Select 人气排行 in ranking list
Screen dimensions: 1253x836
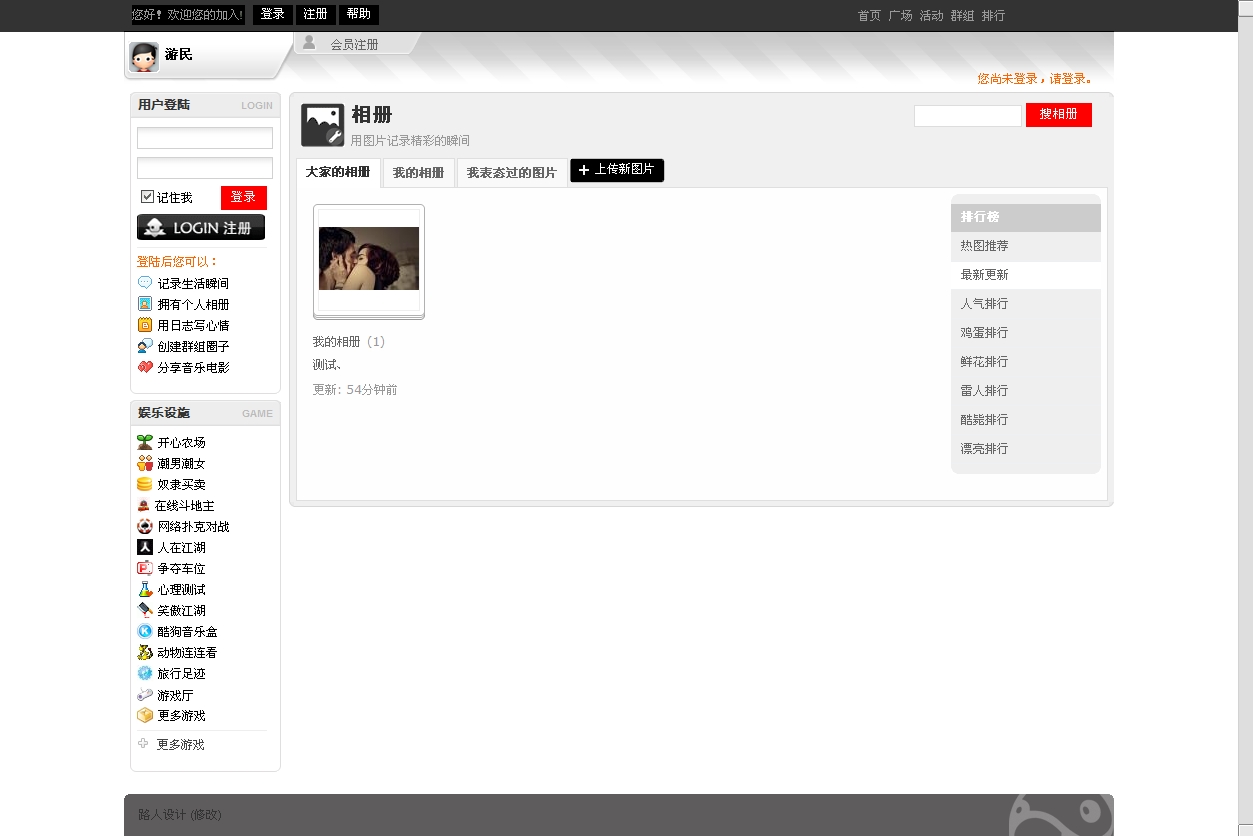click(985, 304)
